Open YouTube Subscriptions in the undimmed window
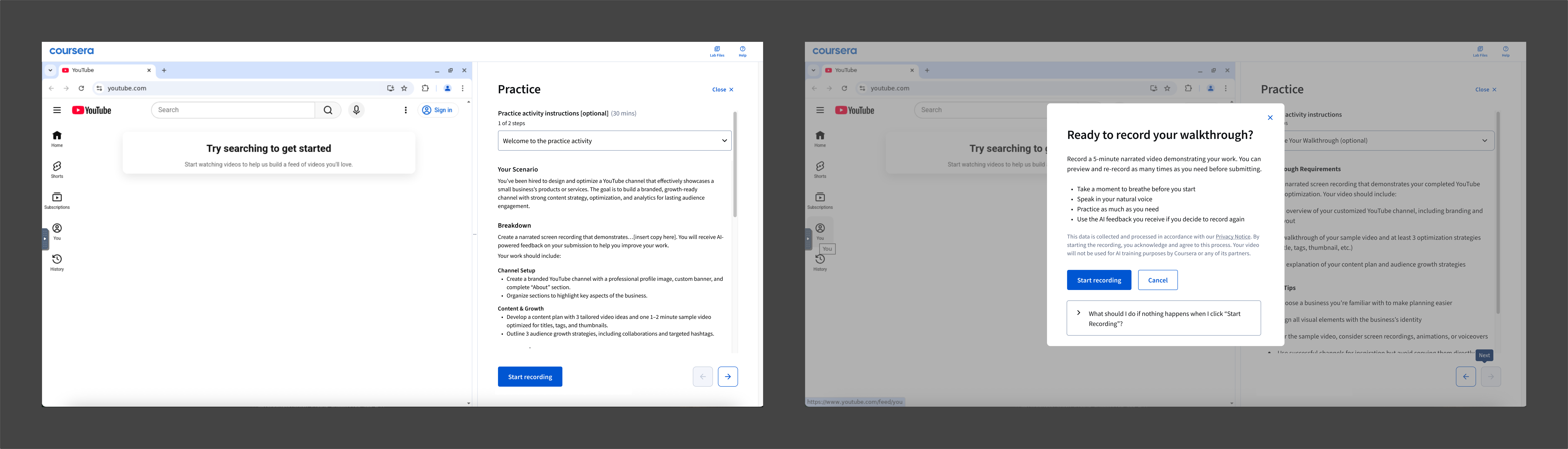This screenshot has width=1568, height=449. (57, 201)
